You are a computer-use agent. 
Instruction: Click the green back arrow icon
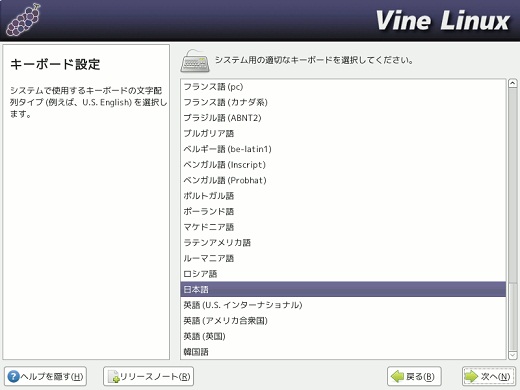pyautogui.click(x=397, y=376)
